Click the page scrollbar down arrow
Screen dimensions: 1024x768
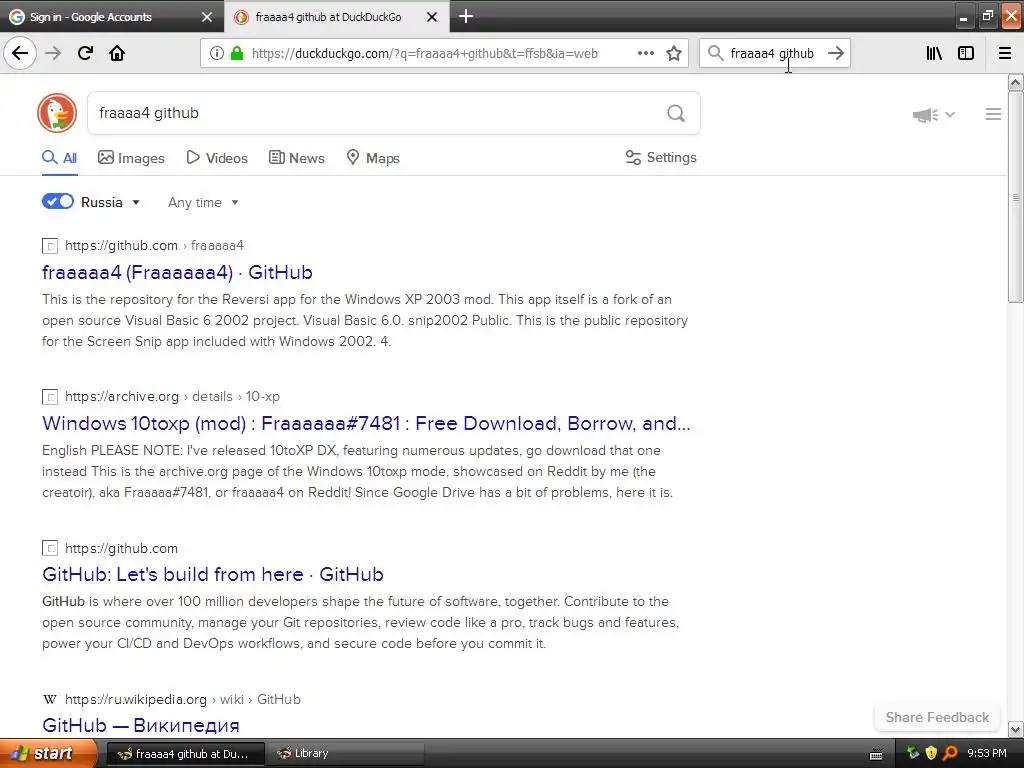(x=1015, y=729)
